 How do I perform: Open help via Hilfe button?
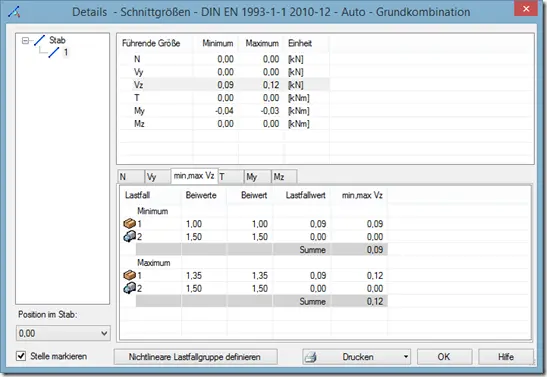pyautogui.click(x=505, y=357)
